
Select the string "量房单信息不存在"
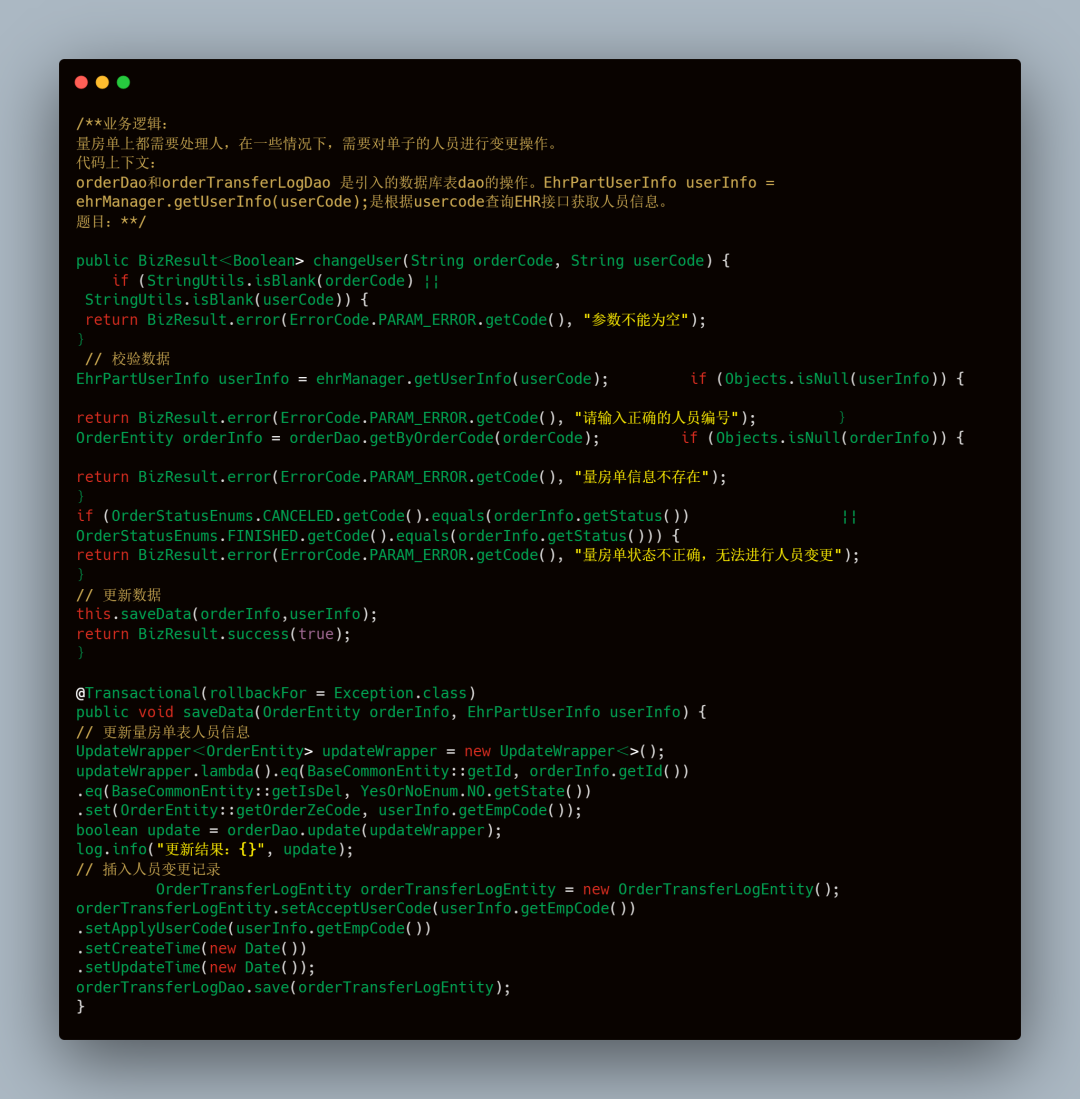(x=642, y=477)
